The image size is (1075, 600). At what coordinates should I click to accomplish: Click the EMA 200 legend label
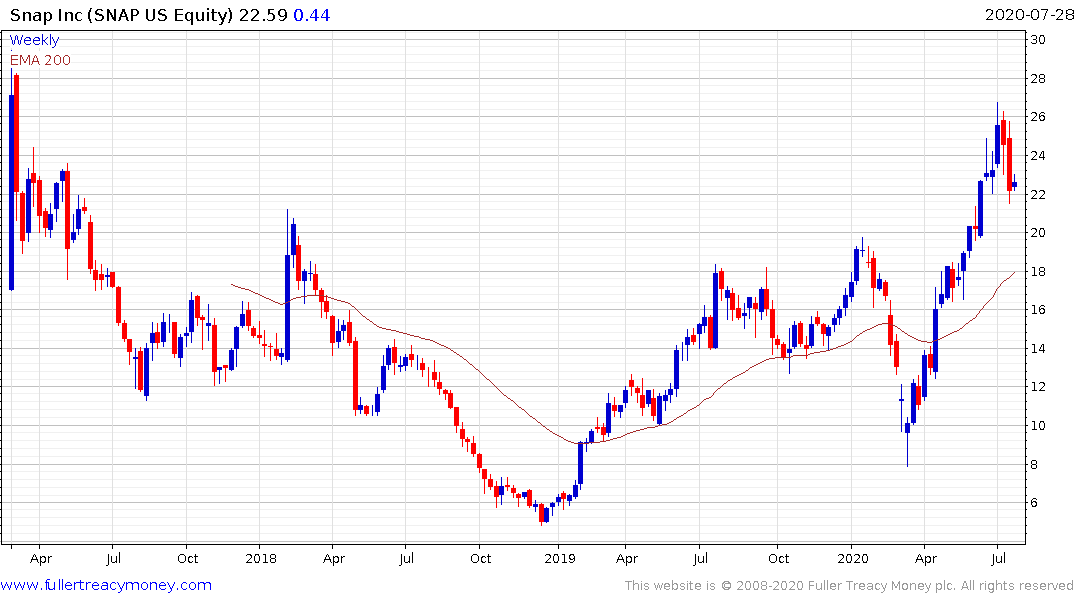click(x=40, y=60)
